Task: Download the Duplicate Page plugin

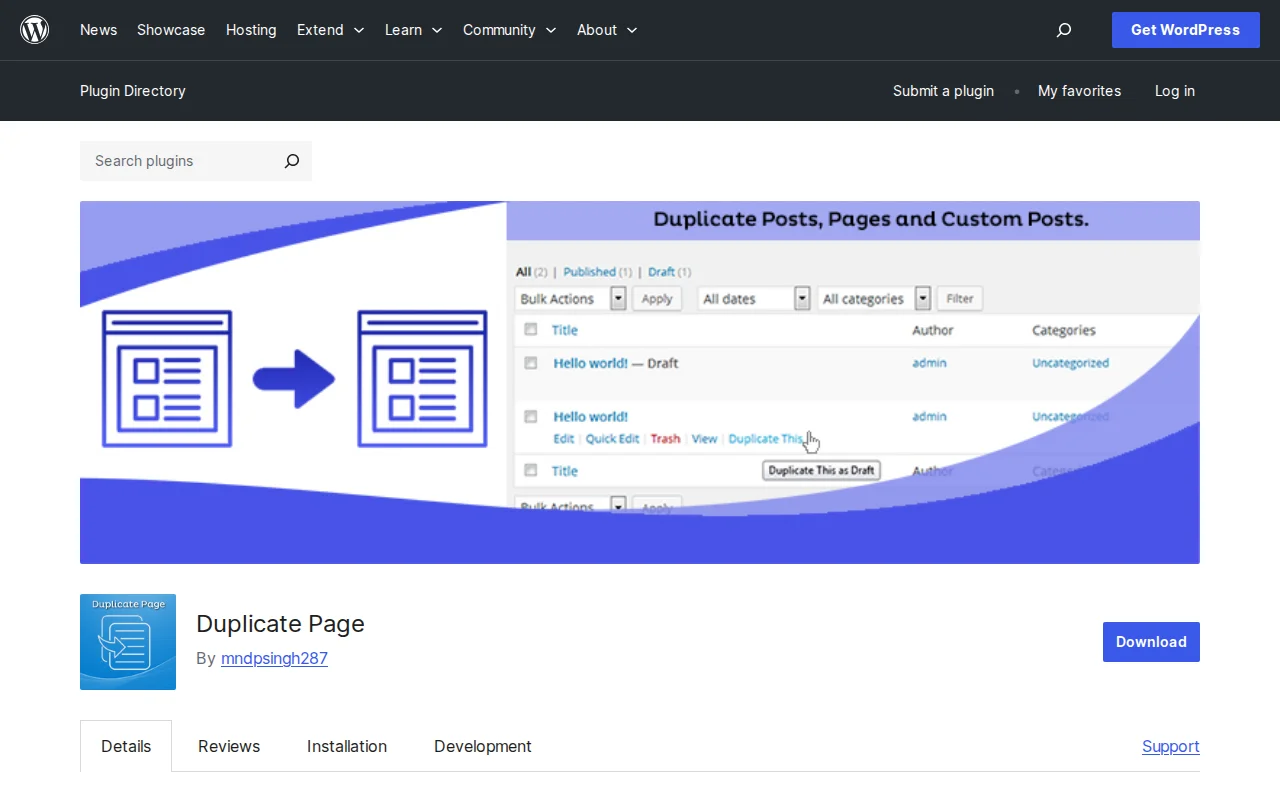Action: (1150, 642)
